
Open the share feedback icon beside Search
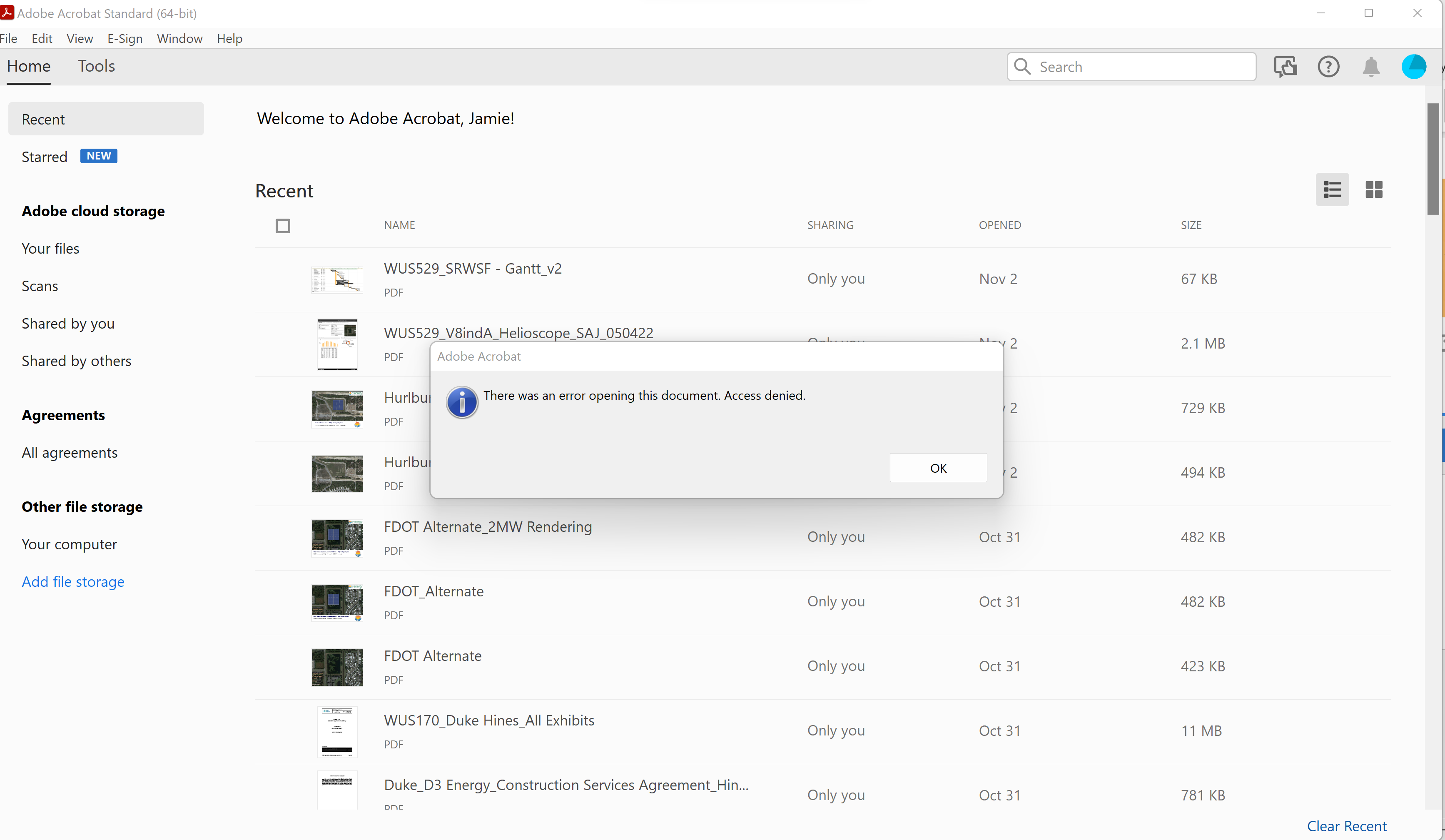[x=1286, y=67]
